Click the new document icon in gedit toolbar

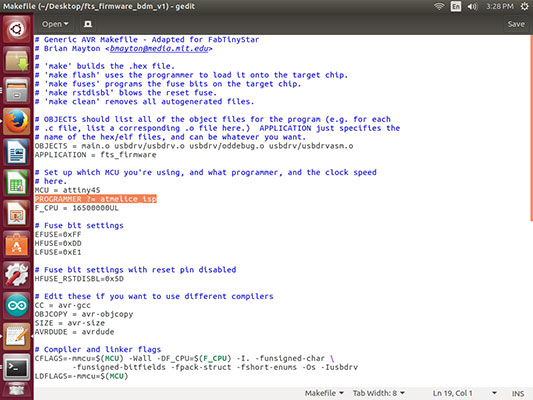(88, 24)
